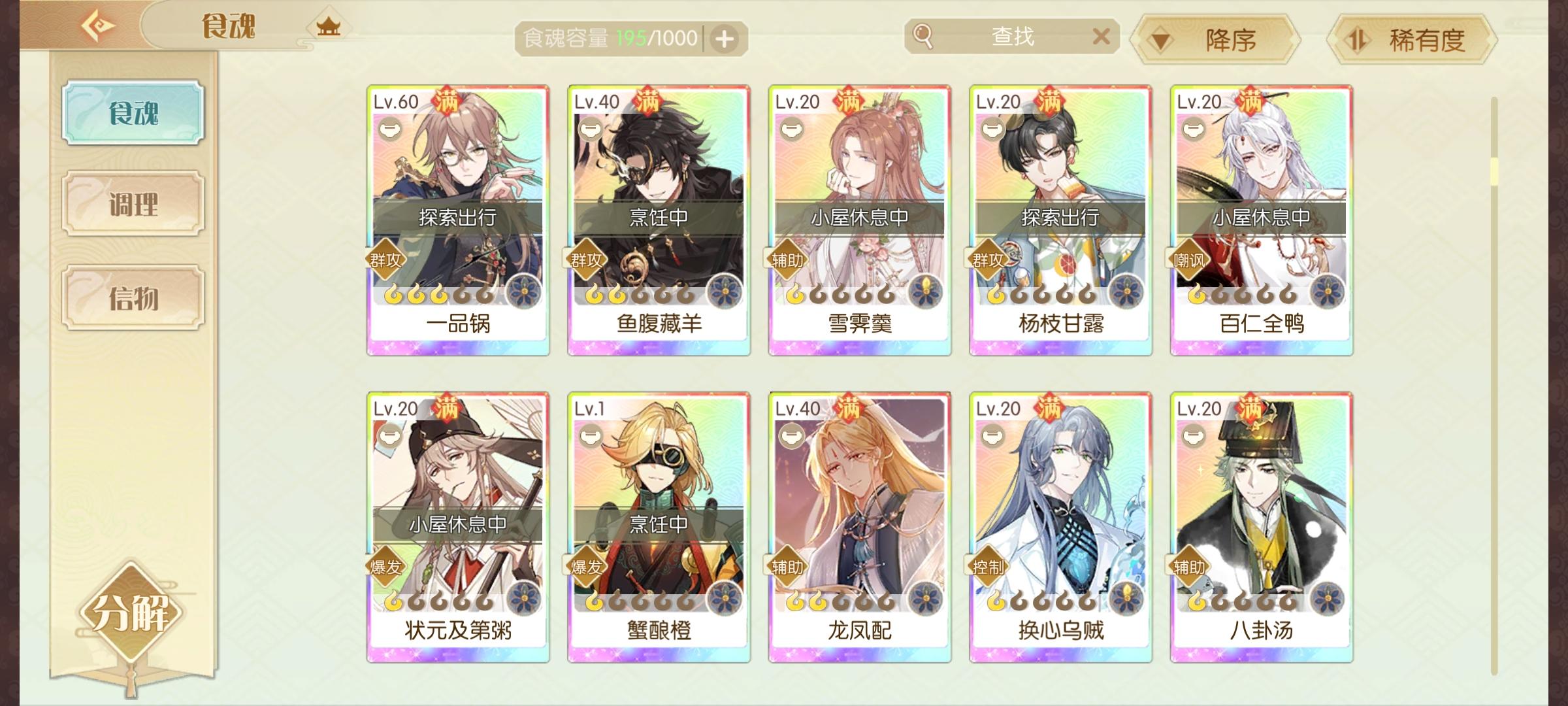Select the 八卦汤 card
This screenshot has width=1568, height=706.
(1262, 528)
